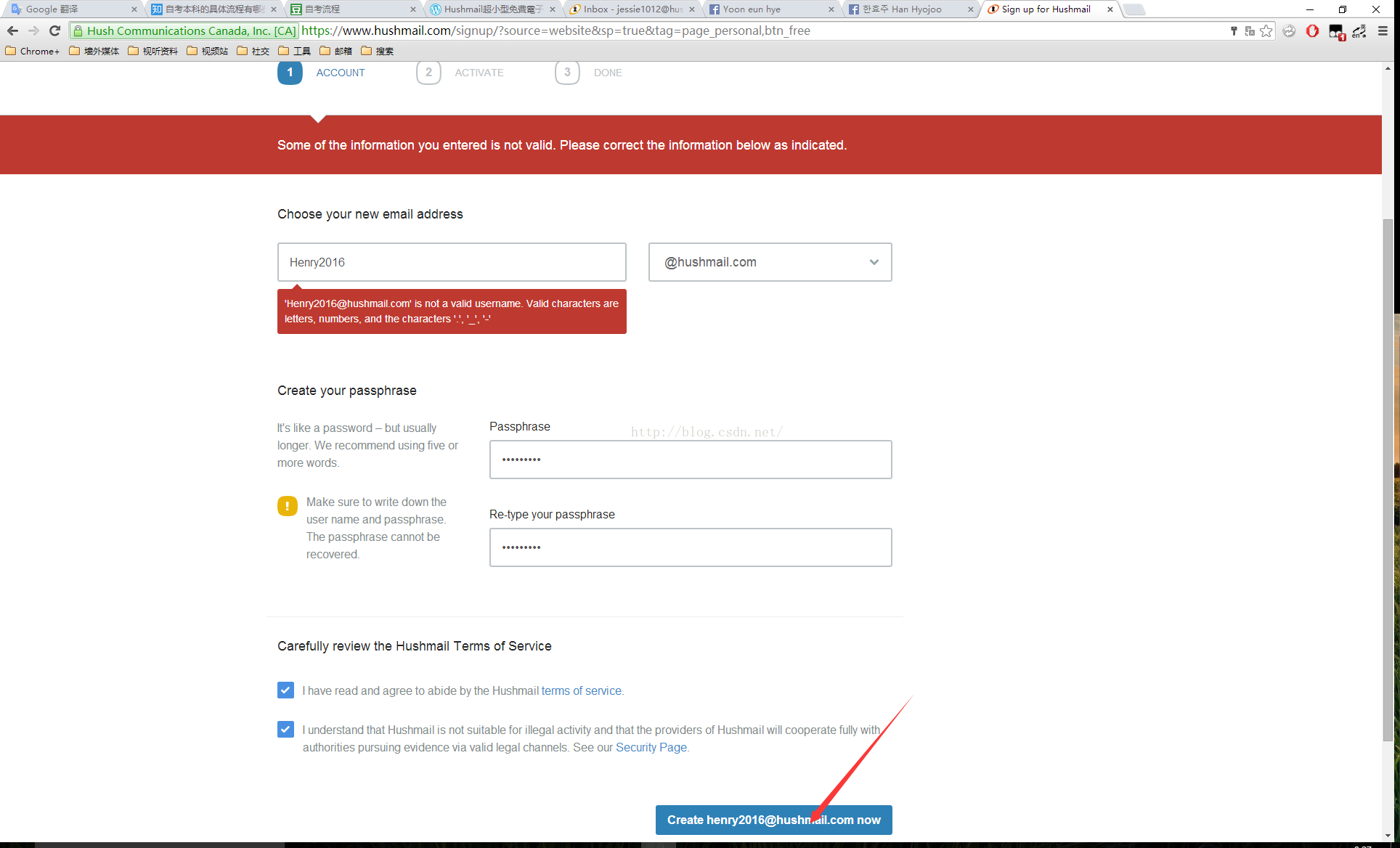This screenshot has height=848, width=1400.
Task: Open the English translation extension icon
Action: (1359, 31)
